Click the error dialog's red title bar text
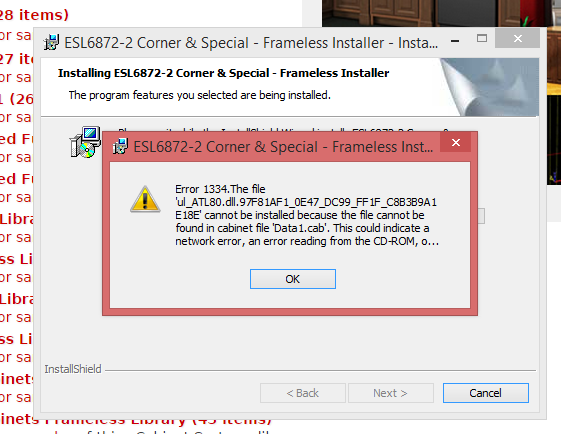561x434 pixels. [x=283, y=147]
